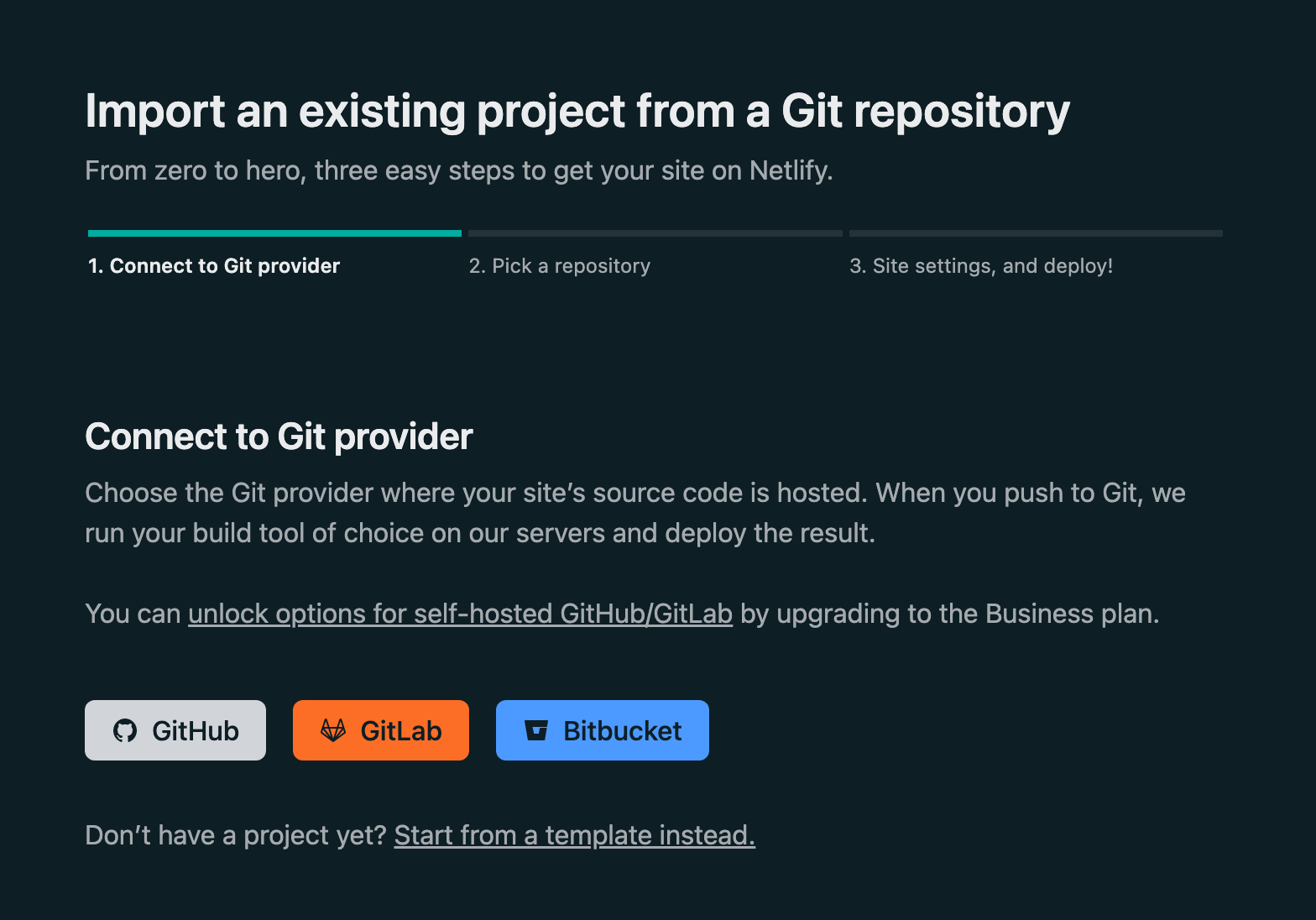
Task: Select step 1 Connect to Git provider
Action: (214, 266)
